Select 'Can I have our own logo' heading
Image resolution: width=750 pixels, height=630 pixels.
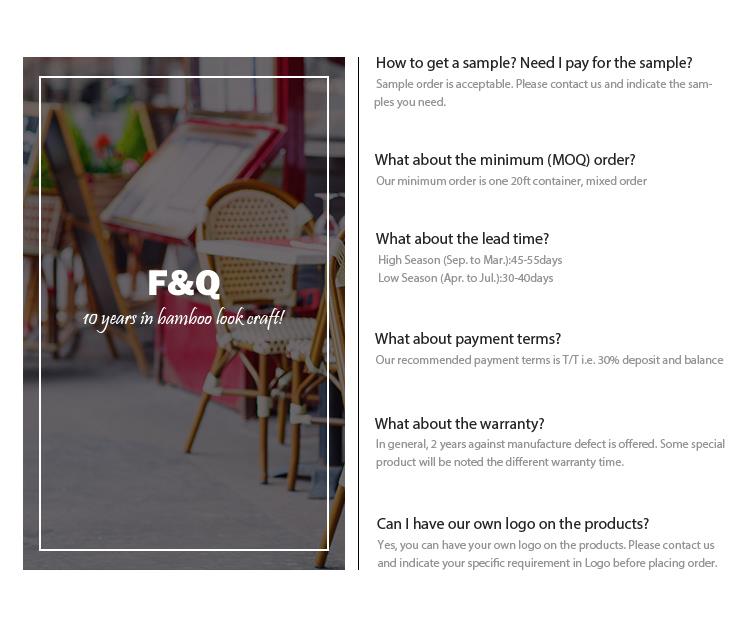pyautogui.click(x=513, y=524)
